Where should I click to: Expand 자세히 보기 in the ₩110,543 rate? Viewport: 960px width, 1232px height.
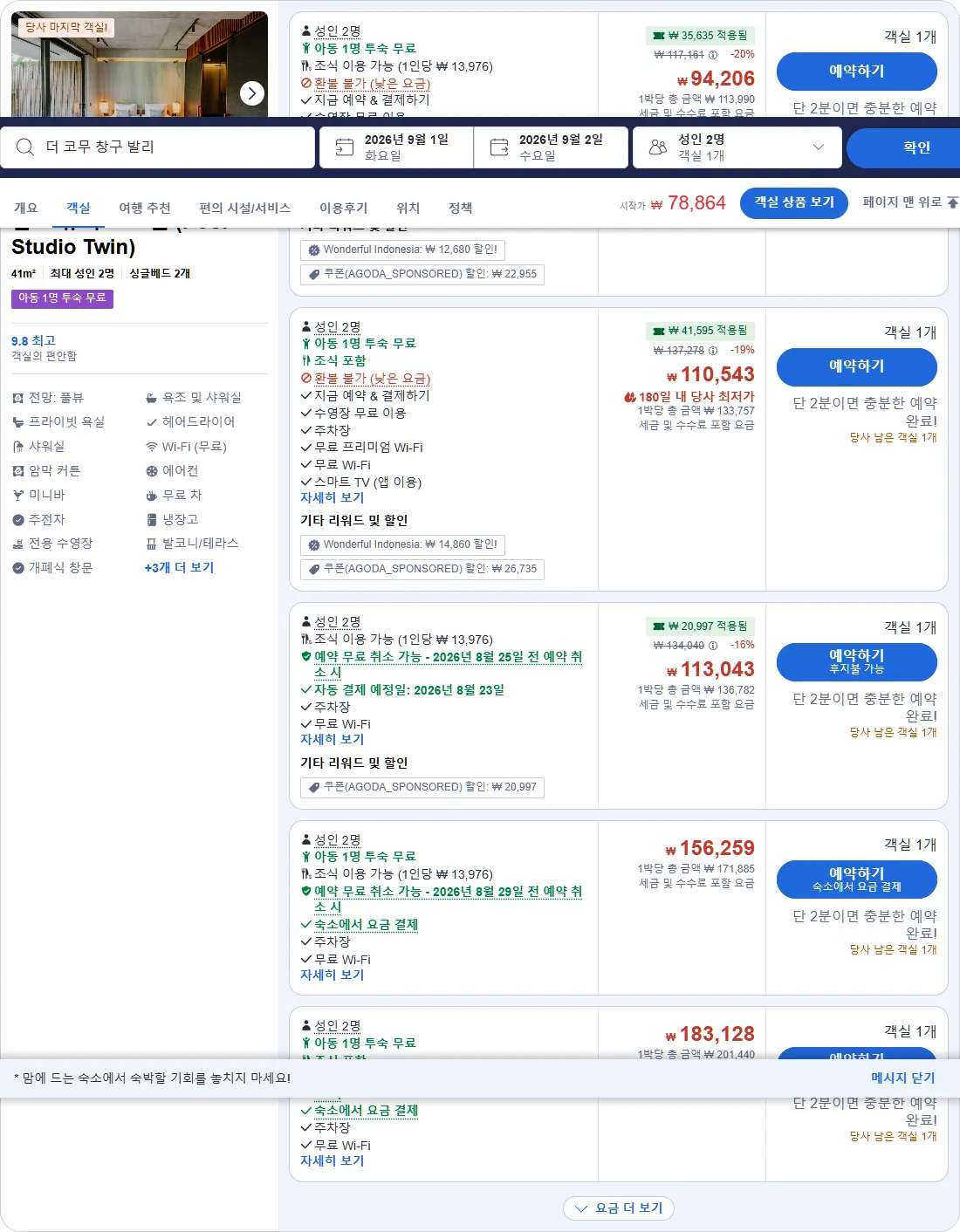coord(333,498)
